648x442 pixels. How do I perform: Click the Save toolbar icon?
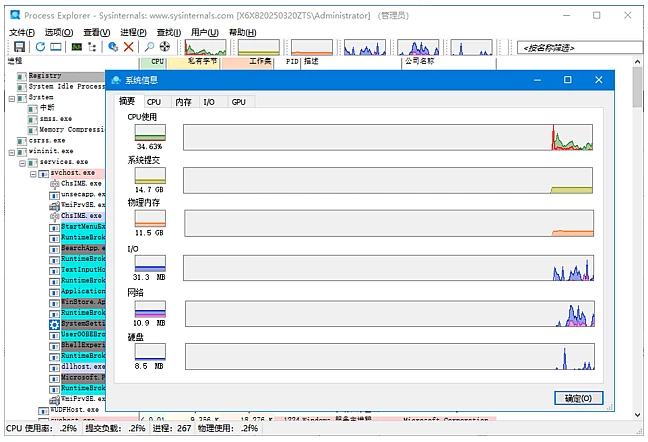click(18, 47)
